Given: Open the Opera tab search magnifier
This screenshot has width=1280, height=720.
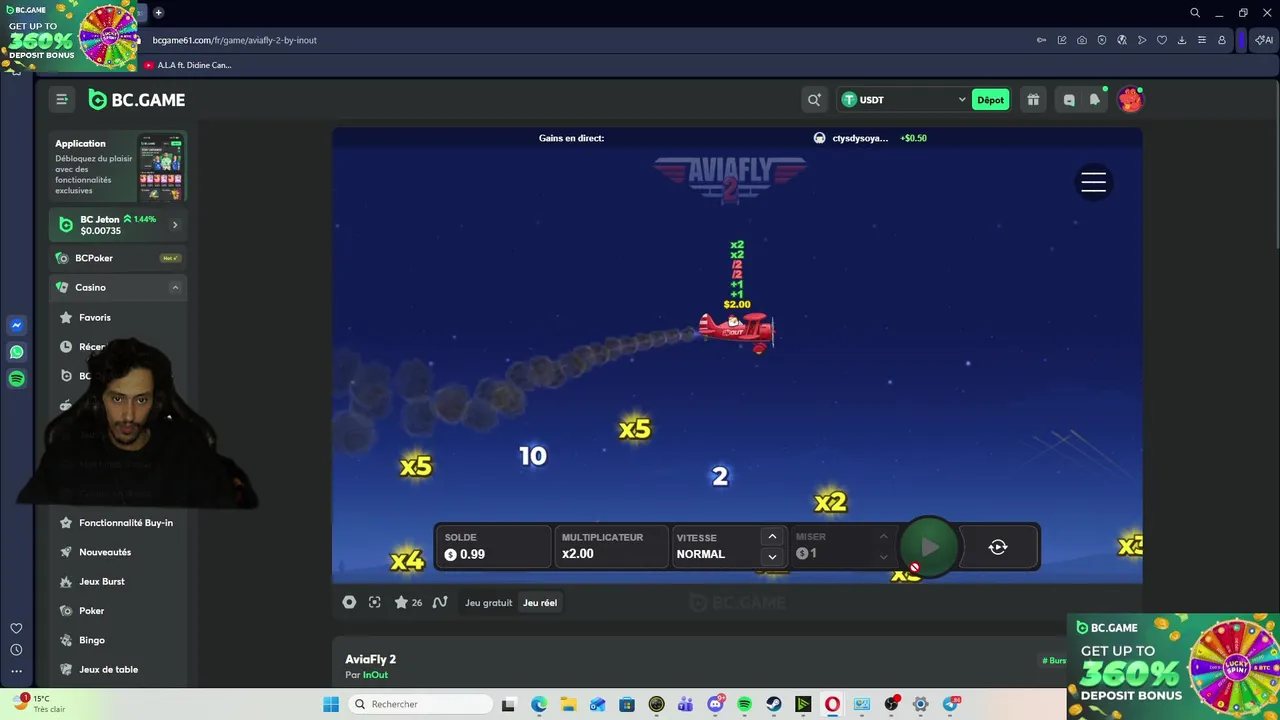Looking at the screenshot, I should pyautogui.click(x=1195, y=12).
